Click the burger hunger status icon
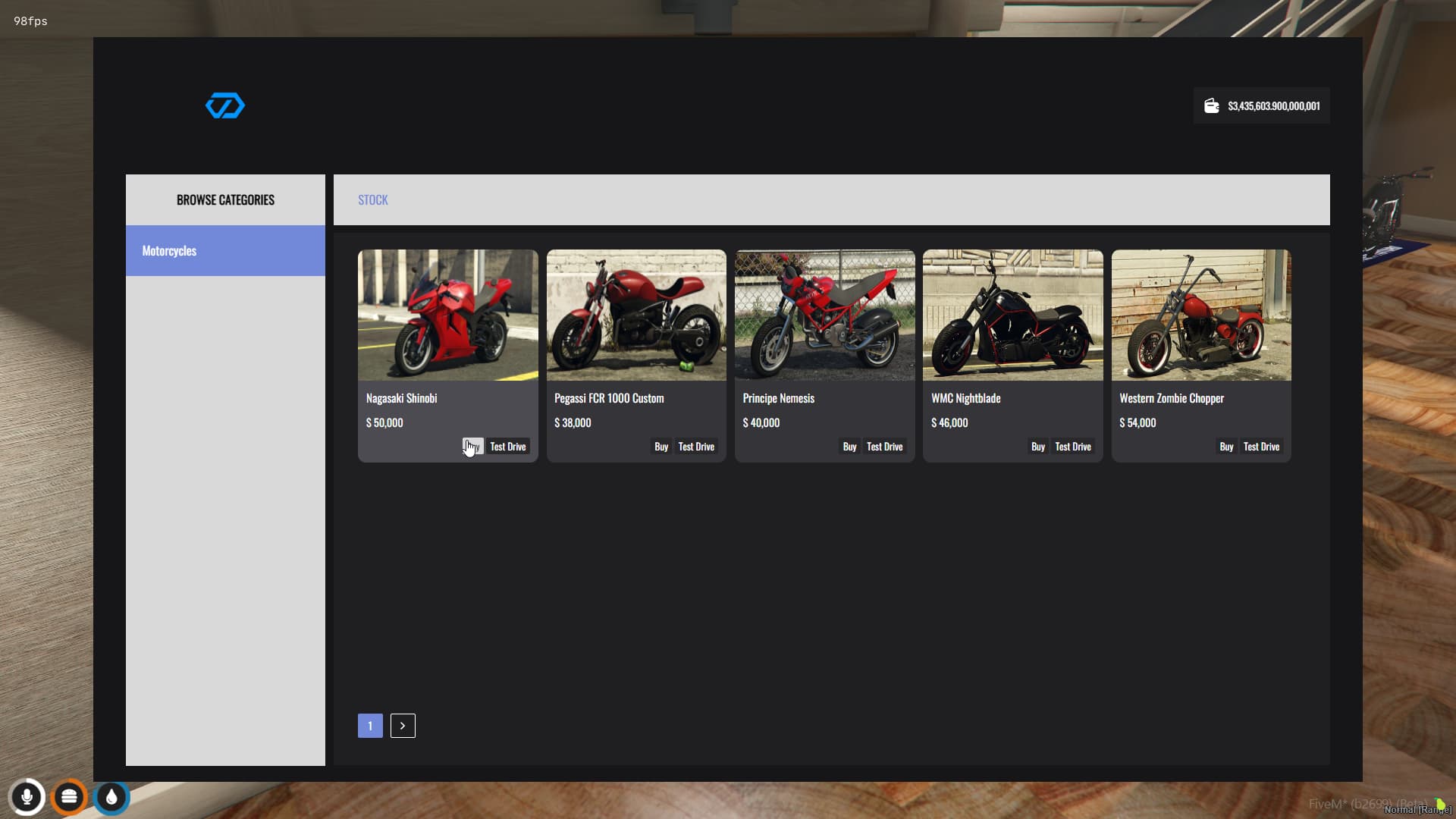Image resolution: width=1456 pixels, height=819 pixels. tap(69, 797)
